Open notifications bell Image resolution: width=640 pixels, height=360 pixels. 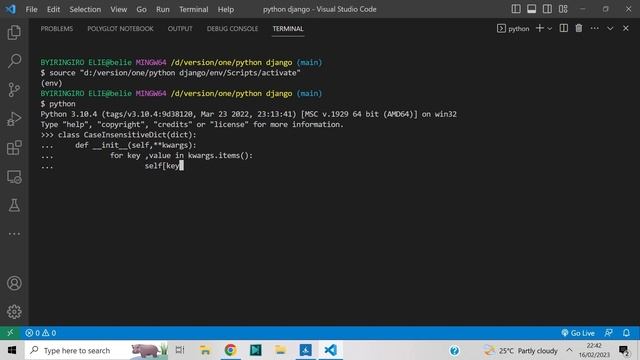626,333
